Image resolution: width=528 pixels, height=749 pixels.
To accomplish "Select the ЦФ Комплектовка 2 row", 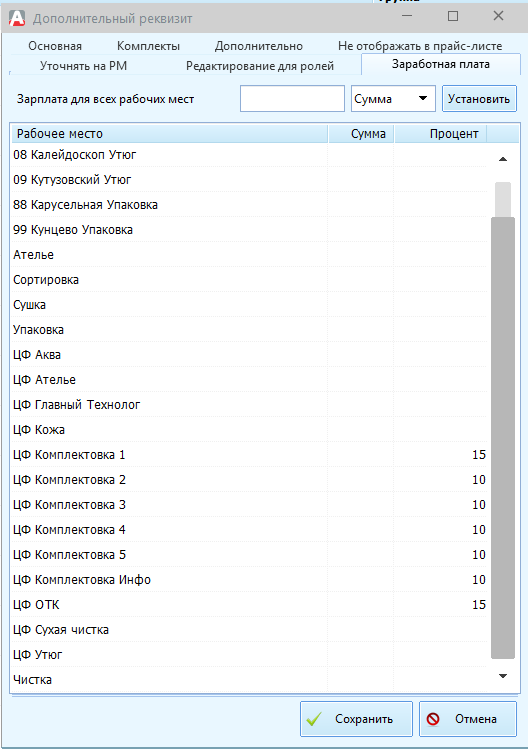I will pos(249,480).
